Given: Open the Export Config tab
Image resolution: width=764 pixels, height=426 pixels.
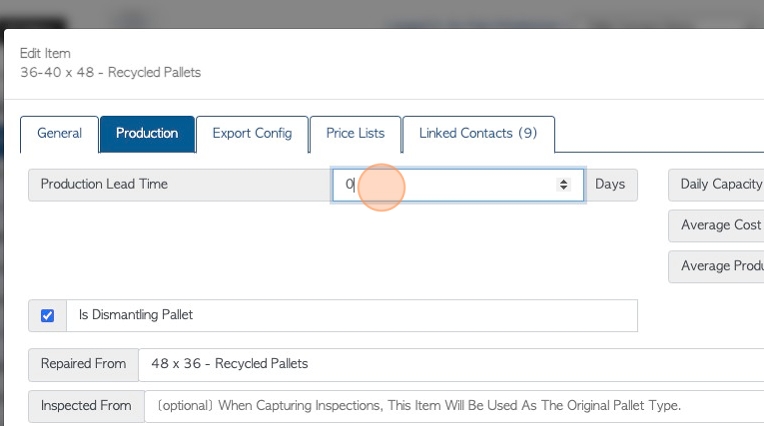Looking at the screenshot, I should tap(252, 134).
